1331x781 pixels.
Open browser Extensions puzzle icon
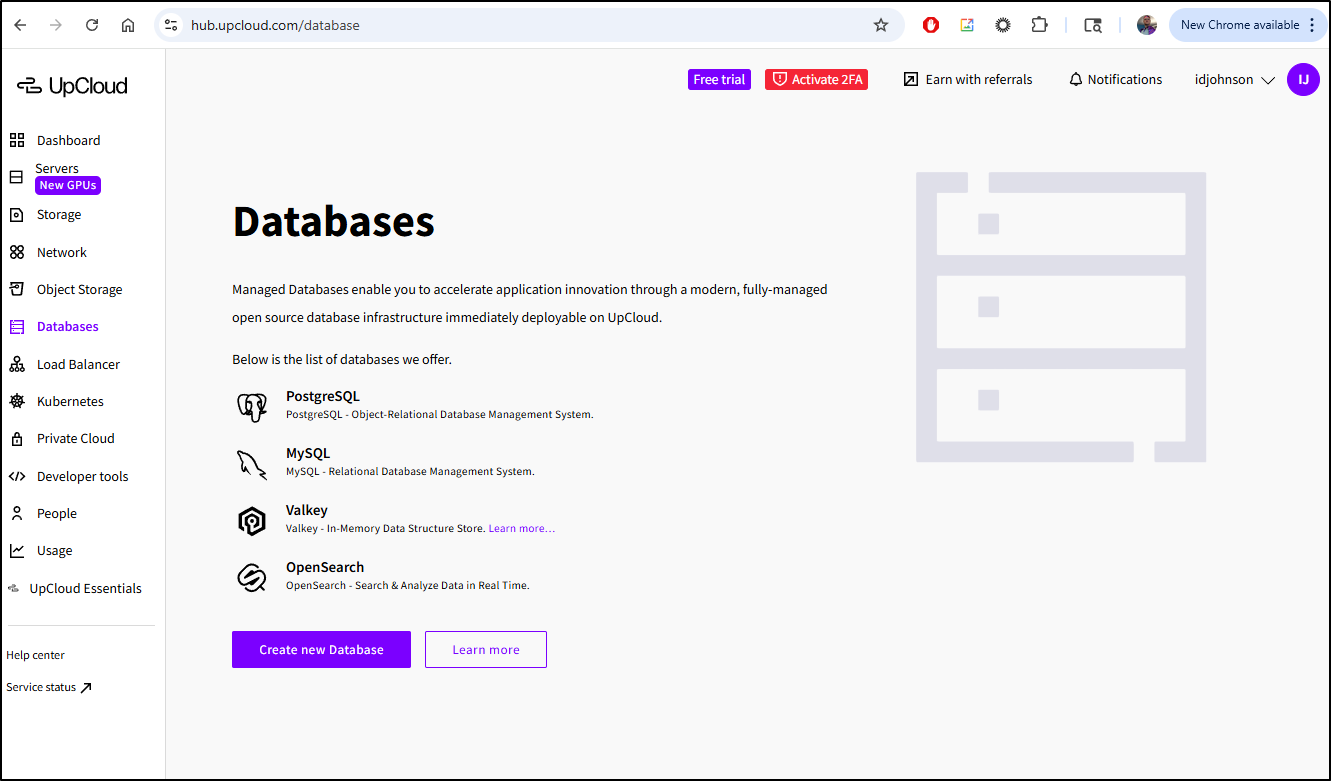1039,25
